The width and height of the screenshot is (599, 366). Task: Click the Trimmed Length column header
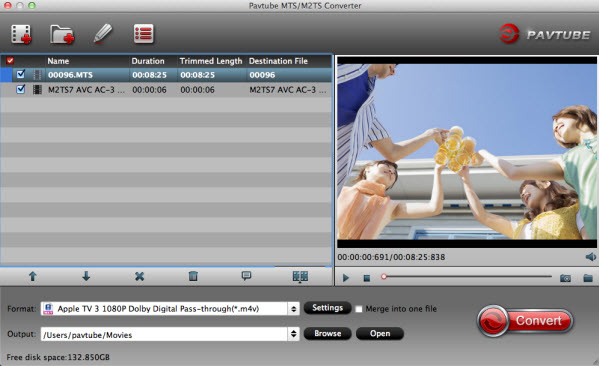(211, 61)
